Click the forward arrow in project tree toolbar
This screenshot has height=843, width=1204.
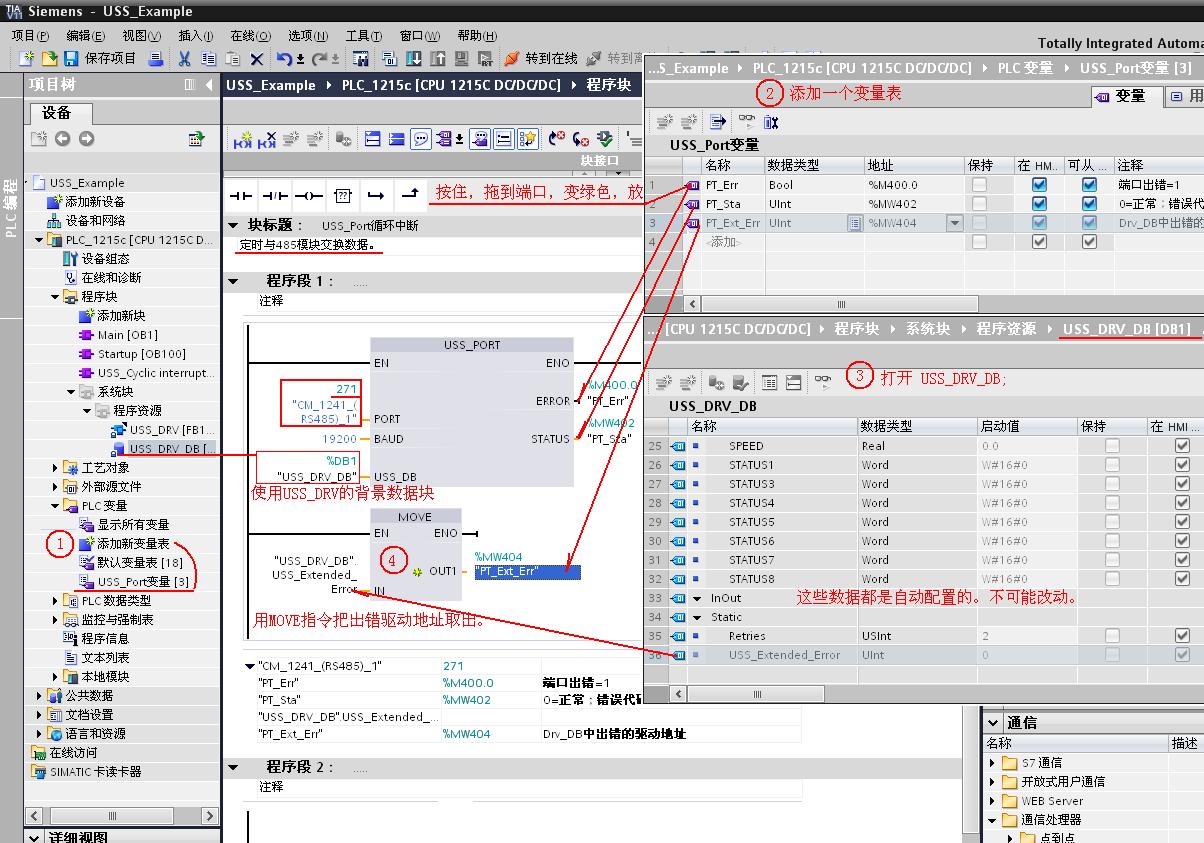[x=86, y=139]
